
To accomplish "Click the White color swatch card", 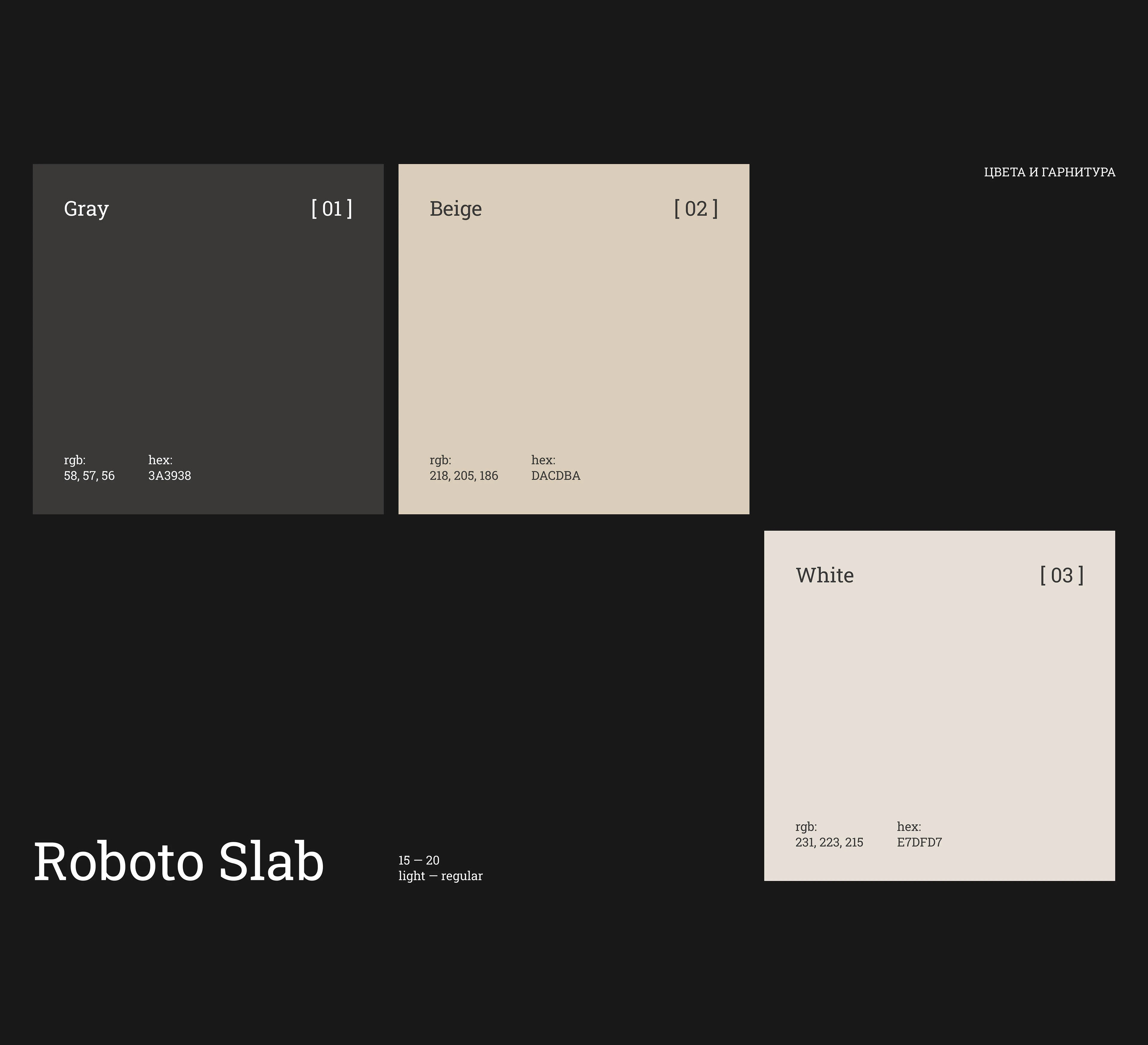I will pyautogui.click(x=939, y=706).
